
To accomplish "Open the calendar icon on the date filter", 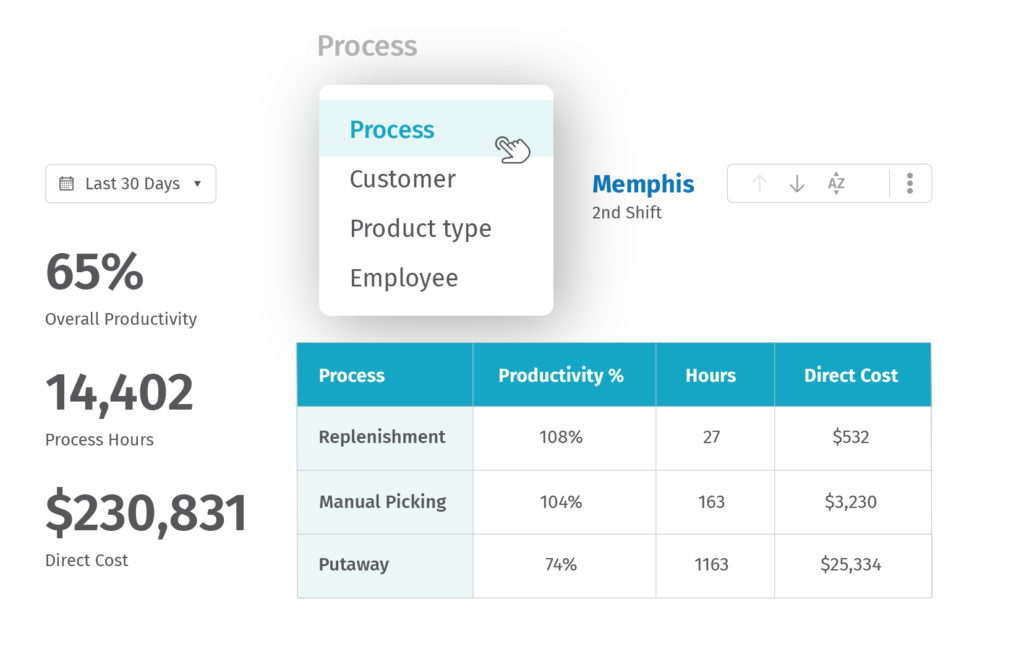I will (x=64, y=183).
